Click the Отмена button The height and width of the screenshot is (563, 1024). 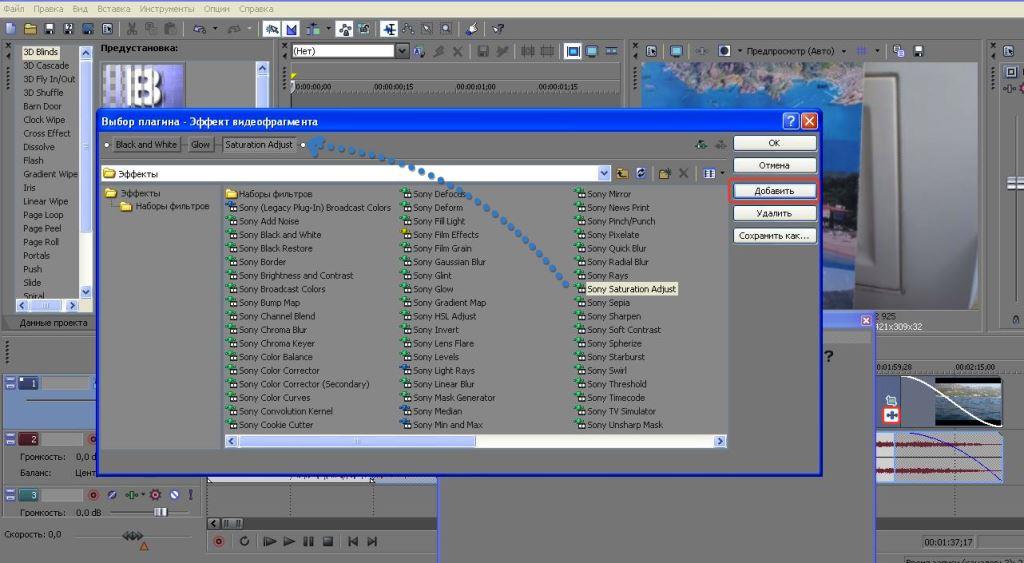774,166
